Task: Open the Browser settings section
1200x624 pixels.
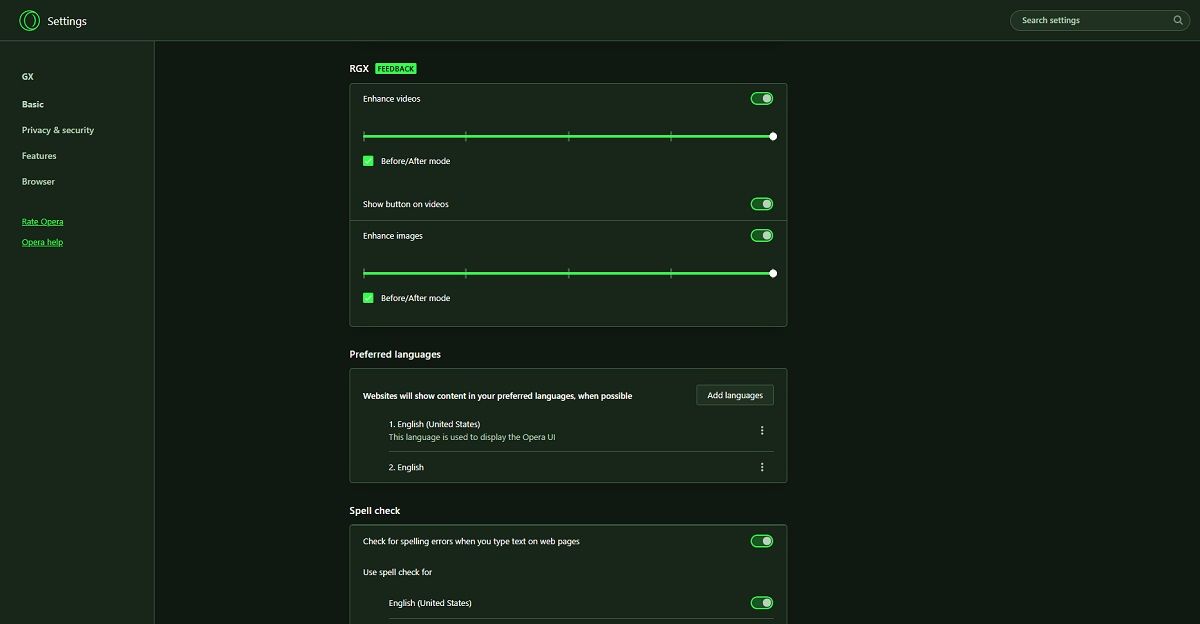Action: click(x=38, y=181)
